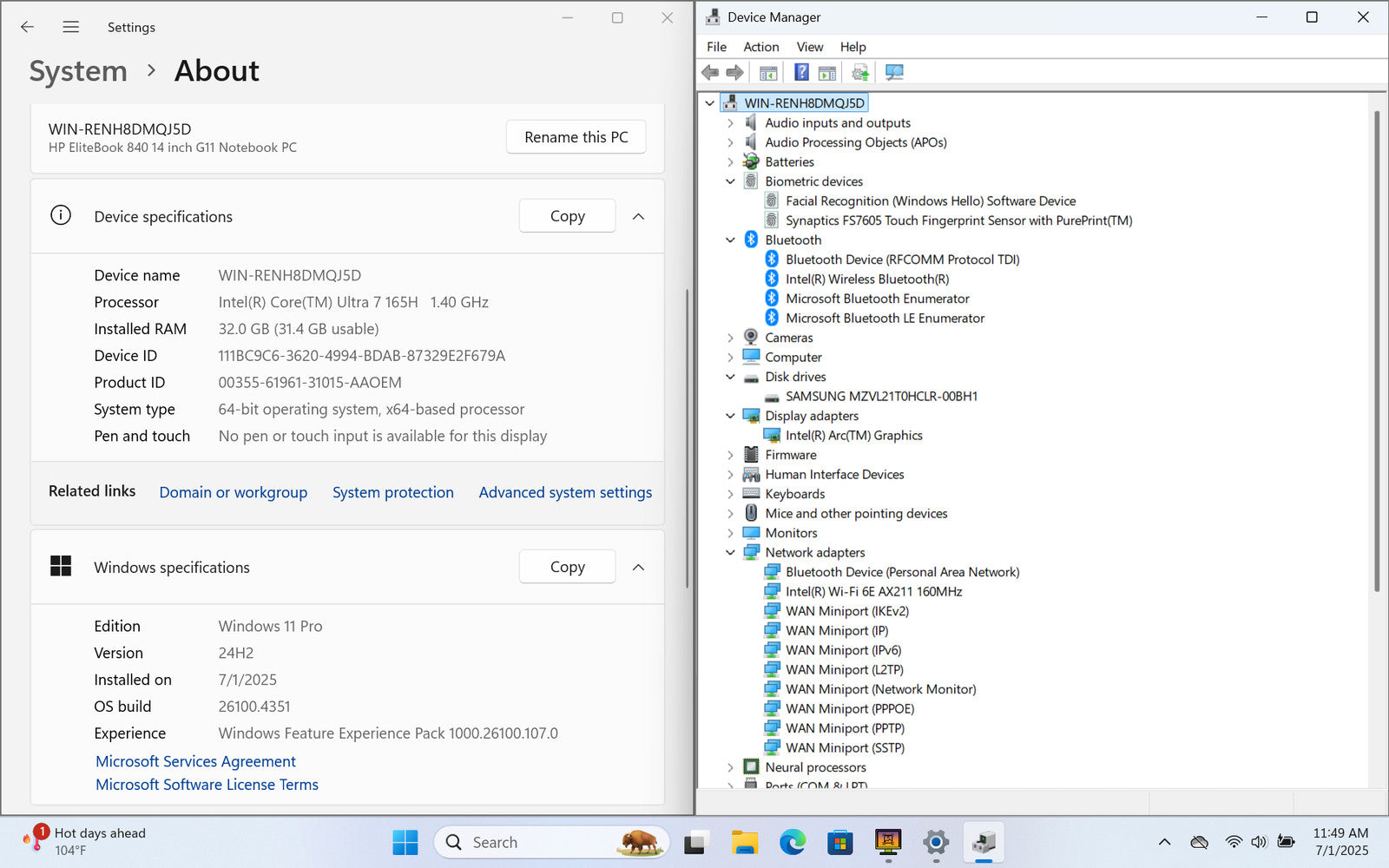Open the Advanced system settings link
Screen dimensions: 1389x868
[565, 492]
